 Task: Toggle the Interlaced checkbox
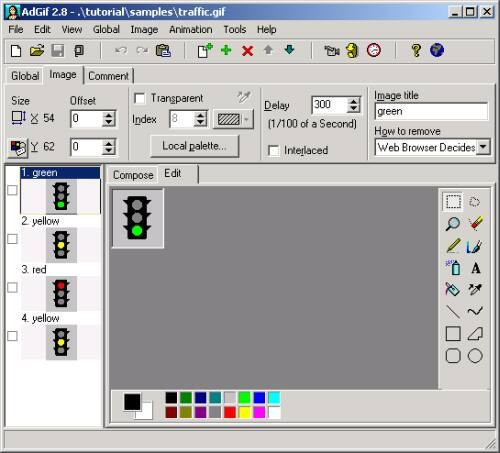pos(274,150)
